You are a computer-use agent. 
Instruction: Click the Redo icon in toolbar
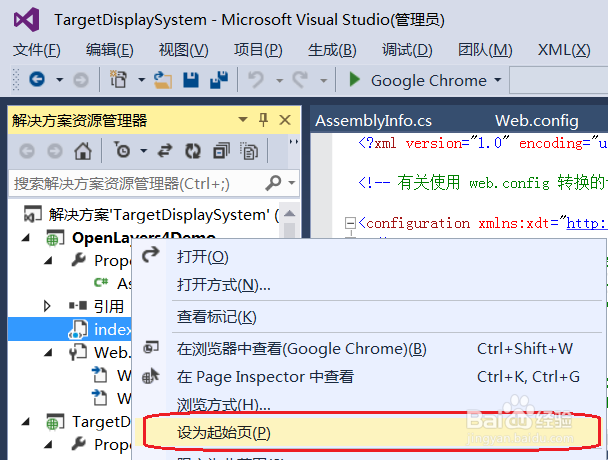click(x=301, y=80)
